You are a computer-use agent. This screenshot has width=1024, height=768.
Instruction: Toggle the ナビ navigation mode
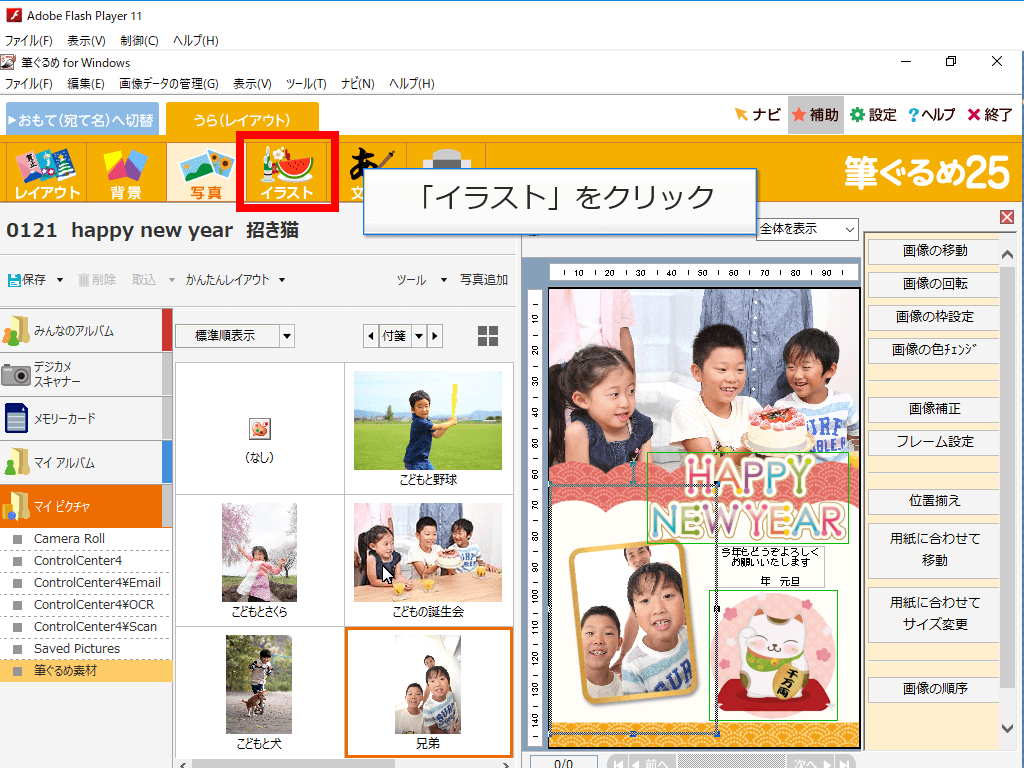click(x=757, y=115)
